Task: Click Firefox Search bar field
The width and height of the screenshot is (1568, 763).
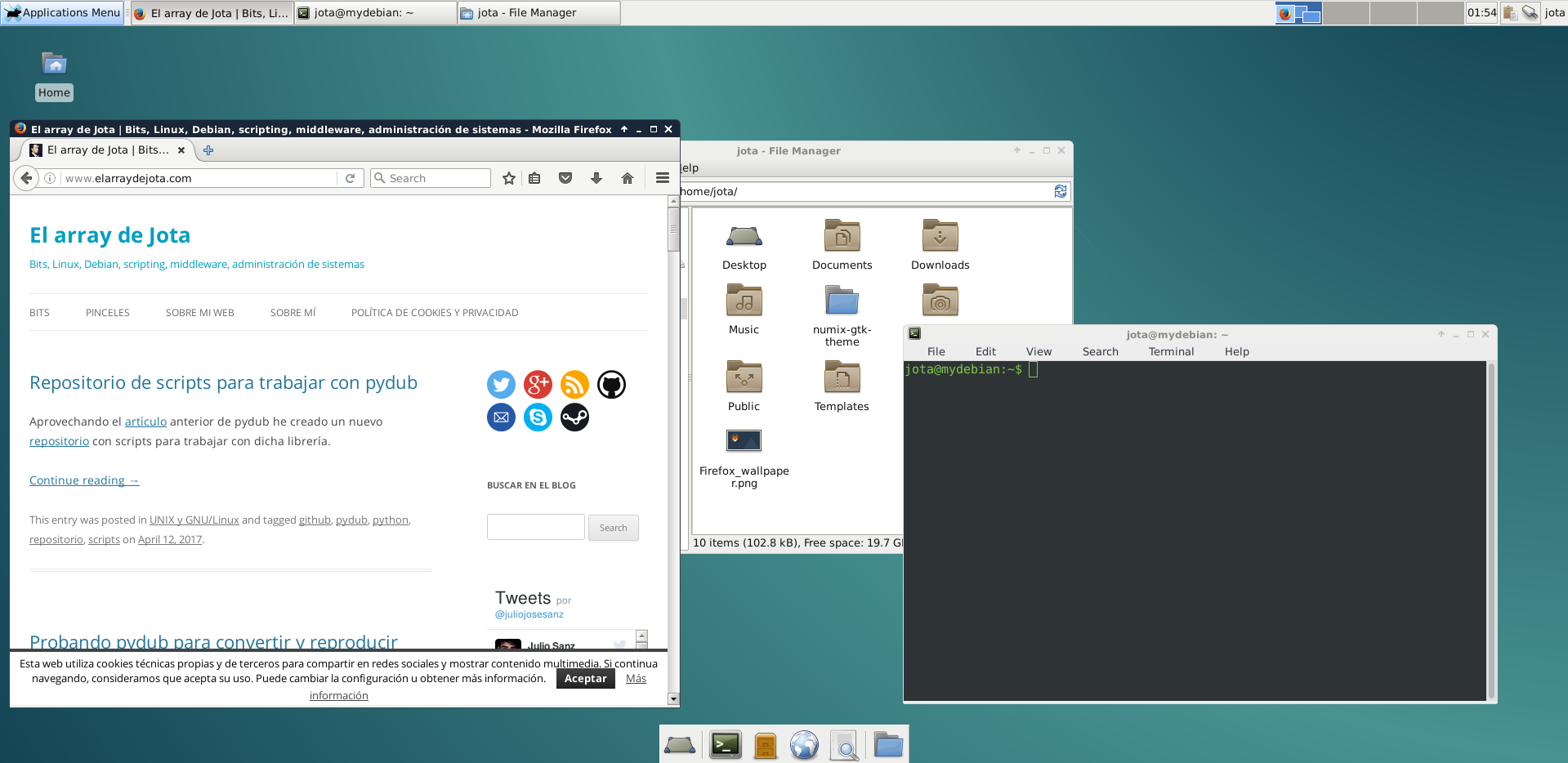Action: point(431,178)
